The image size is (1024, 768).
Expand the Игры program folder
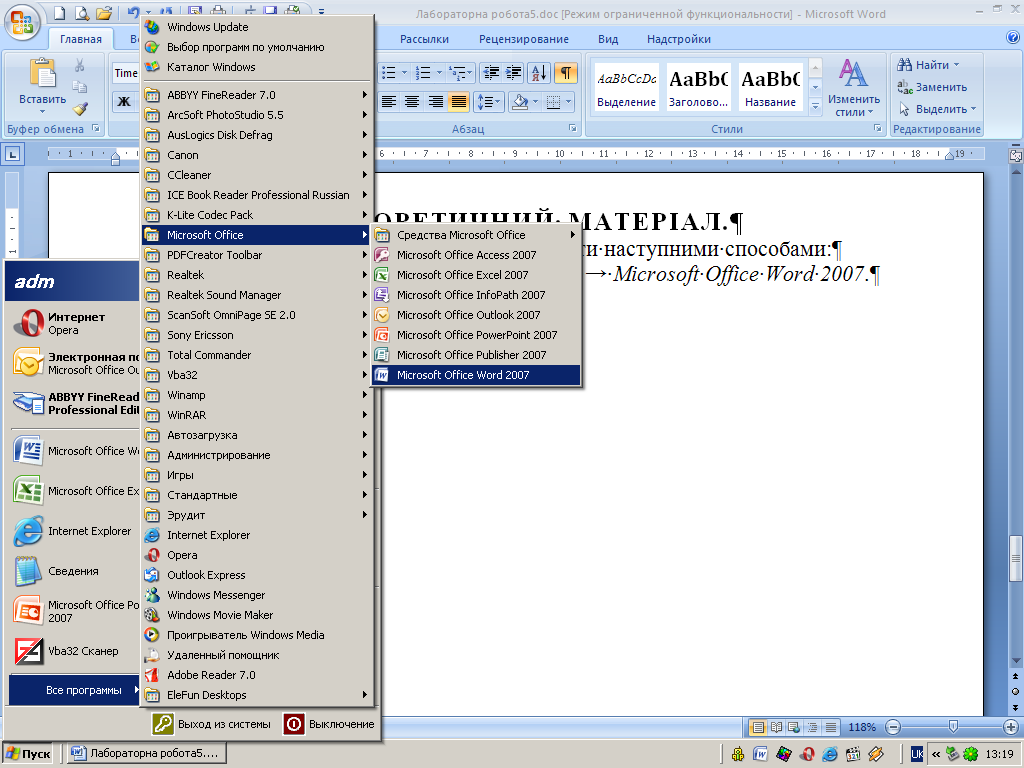257,475
